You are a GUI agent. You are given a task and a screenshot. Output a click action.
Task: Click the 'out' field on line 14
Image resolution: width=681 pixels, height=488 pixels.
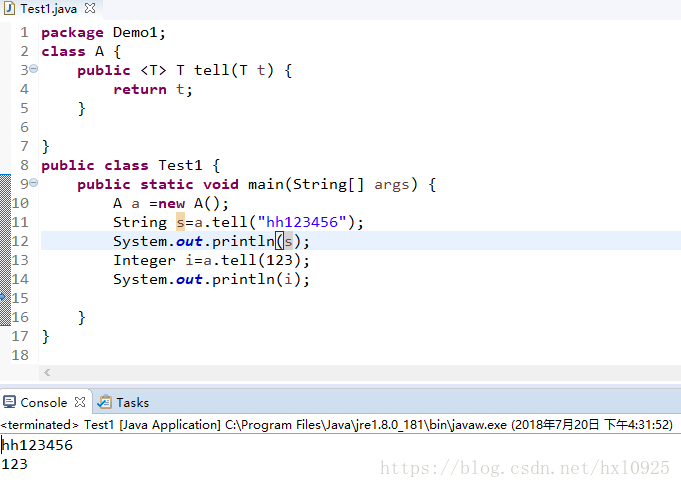(189, 280)
